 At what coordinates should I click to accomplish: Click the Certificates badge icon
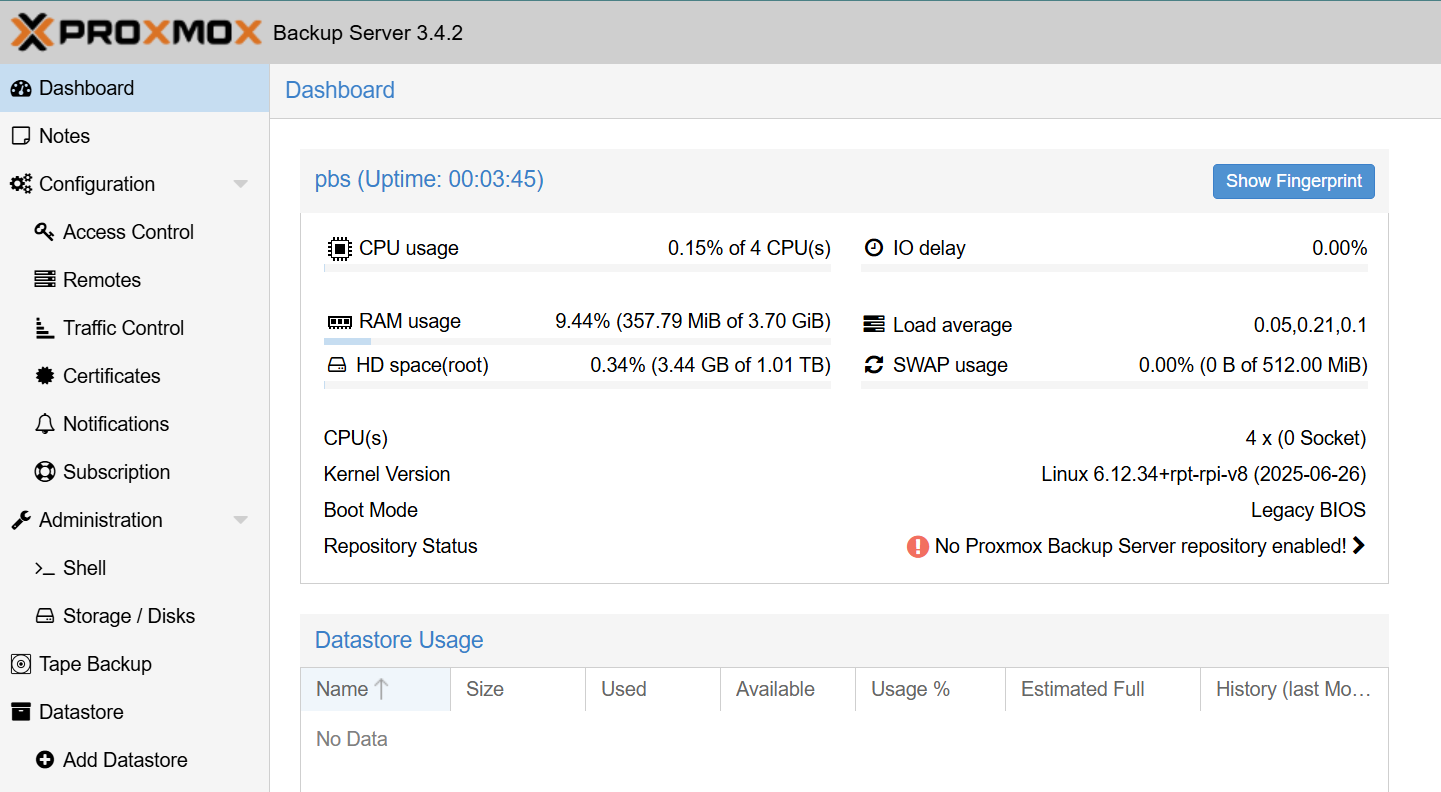pyautogui.click(x=44, y=376)
